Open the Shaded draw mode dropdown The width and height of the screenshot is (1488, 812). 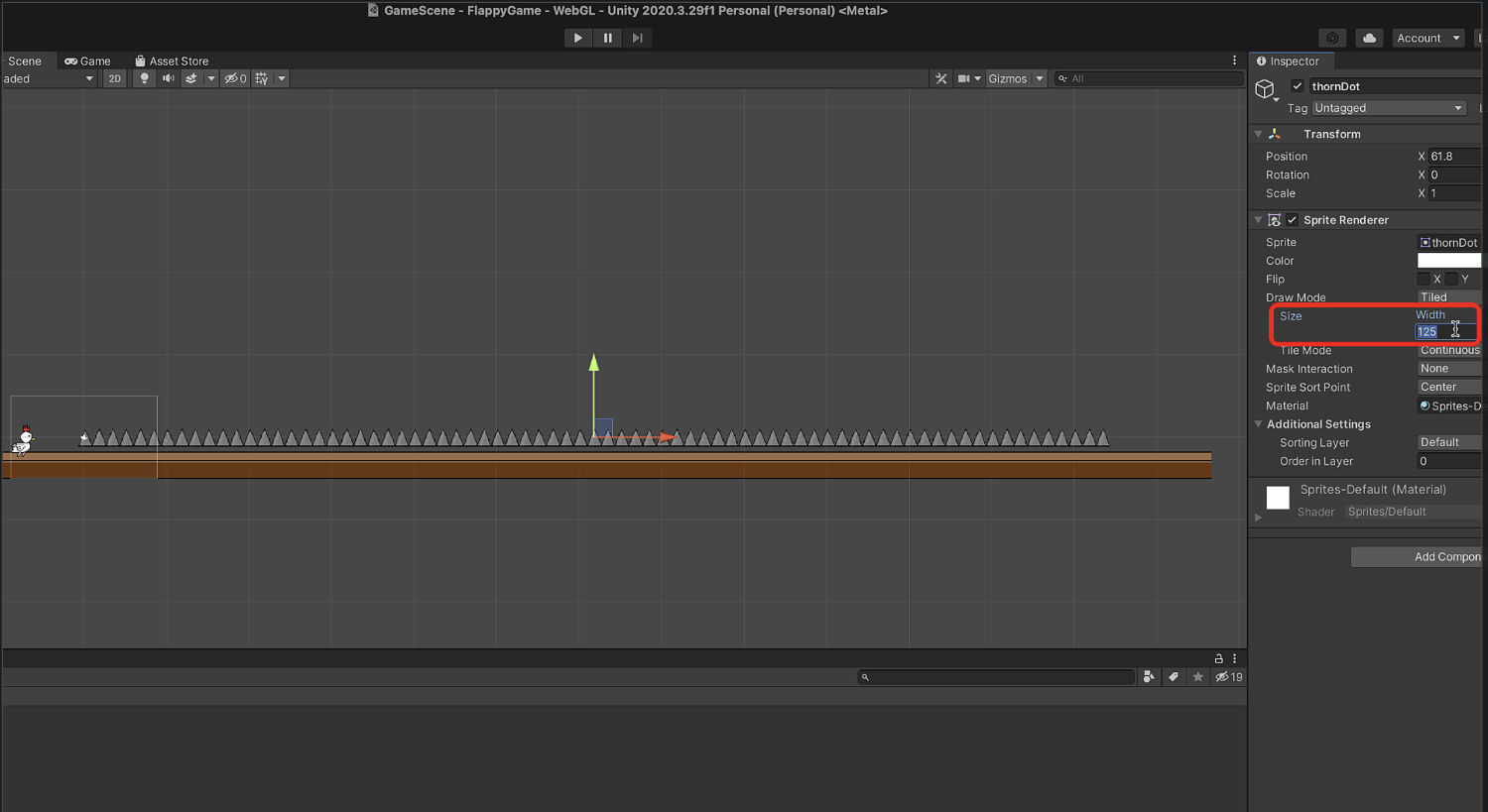coord(48,78)
